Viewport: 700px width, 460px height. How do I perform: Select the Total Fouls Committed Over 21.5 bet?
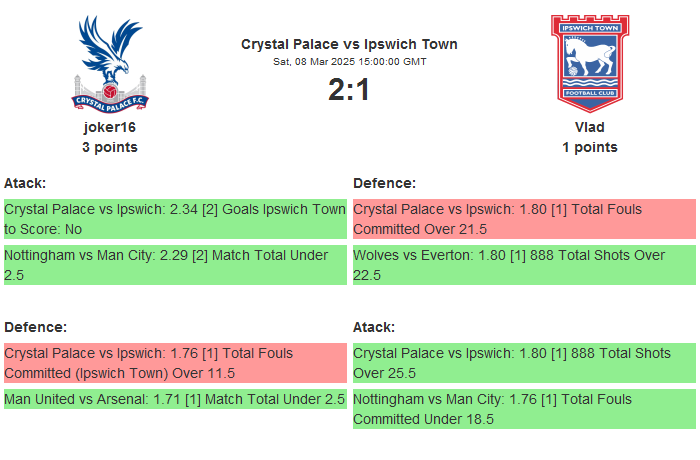[x=524, y=219]
